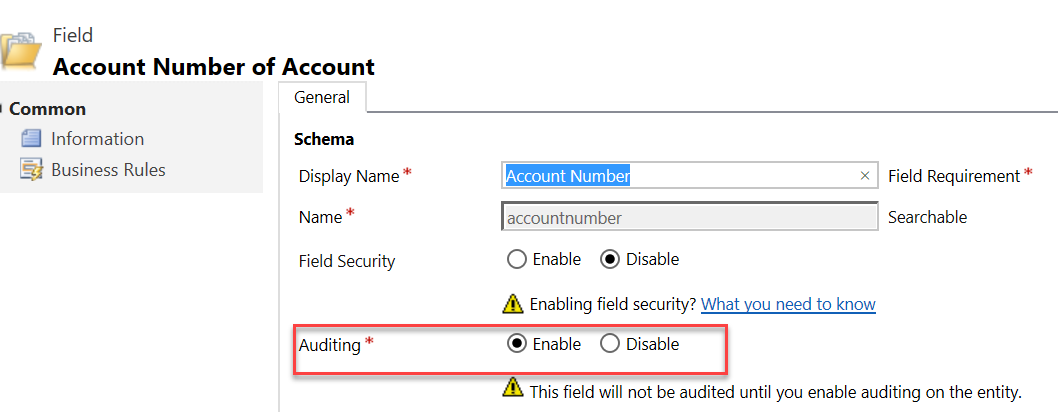
Task: Click the Field Requirement label
Action: [x=953, y=176]
